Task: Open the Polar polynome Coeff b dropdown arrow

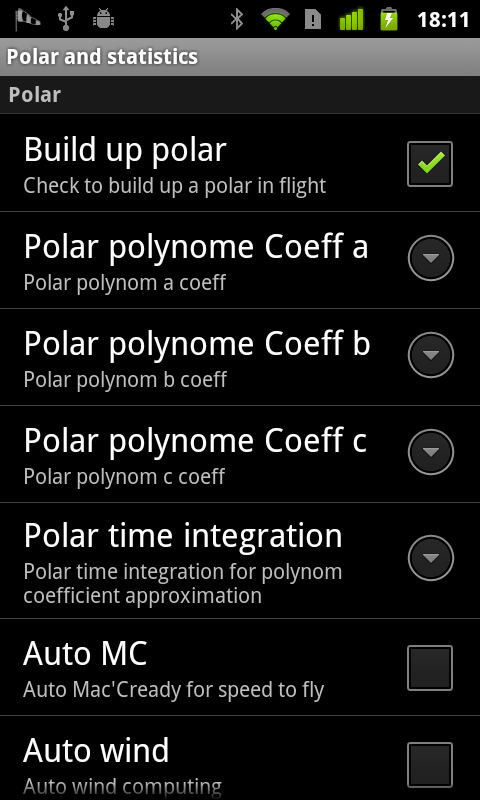Action: click(431, 355)
